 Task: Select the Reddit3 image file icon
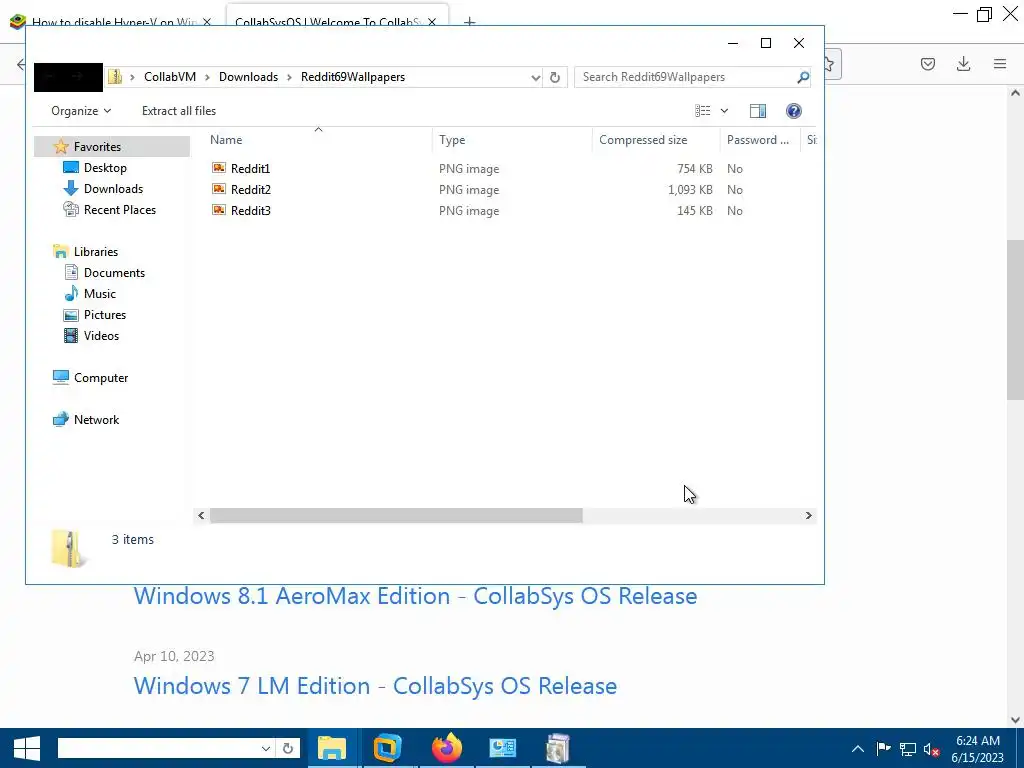pyautogui.click(x=219, y=210)
